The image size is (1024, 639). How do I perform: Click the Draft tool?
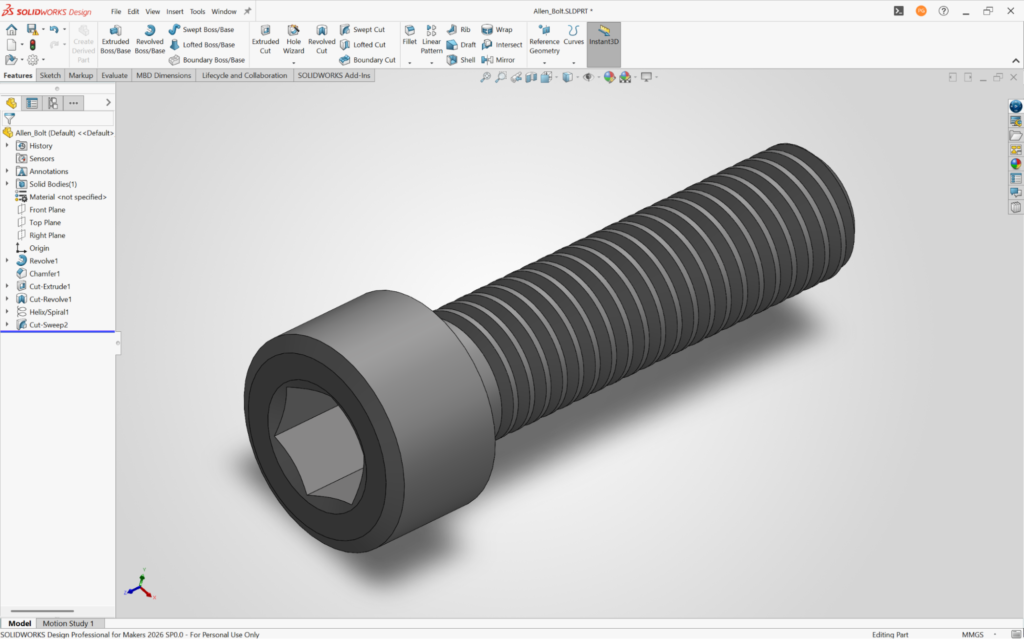point(461,44)
